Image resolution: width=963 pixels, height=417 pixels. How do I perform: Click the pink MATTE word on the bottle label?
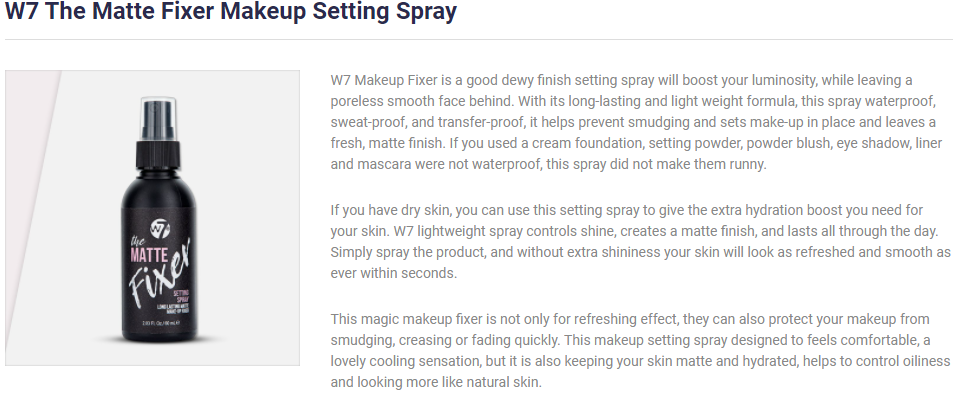[x=150, y=253]
